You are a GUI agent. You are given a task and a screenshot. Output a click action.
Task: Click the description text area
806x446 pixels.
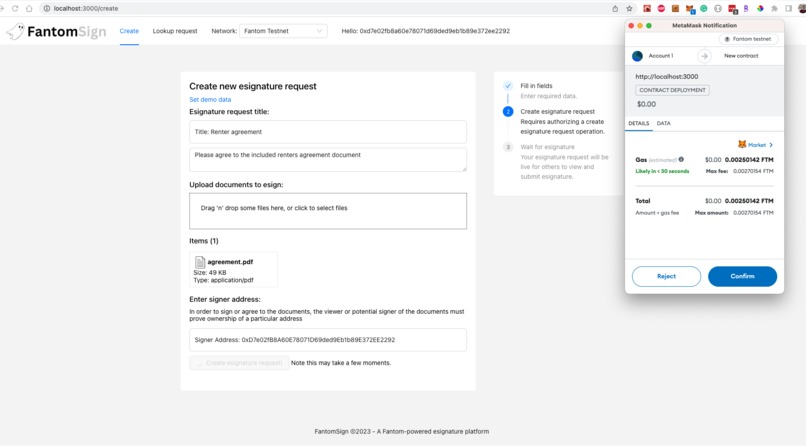(x=328, y=159)
